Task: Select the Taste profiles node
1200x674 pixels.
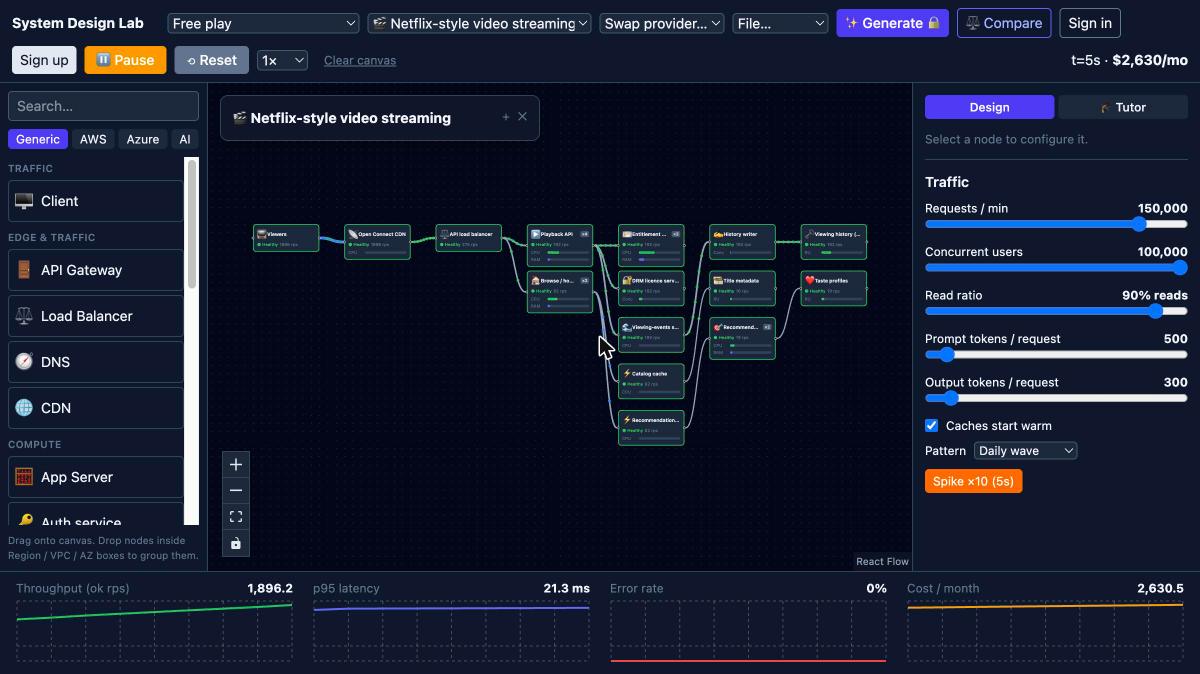Action: point(834,288)
